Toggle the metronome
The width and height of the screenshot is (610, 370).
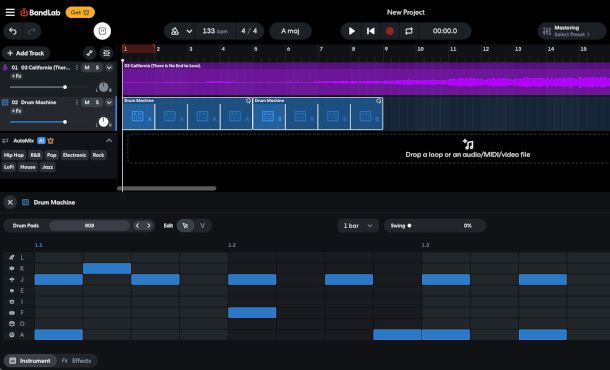click(x=175, y=31)
